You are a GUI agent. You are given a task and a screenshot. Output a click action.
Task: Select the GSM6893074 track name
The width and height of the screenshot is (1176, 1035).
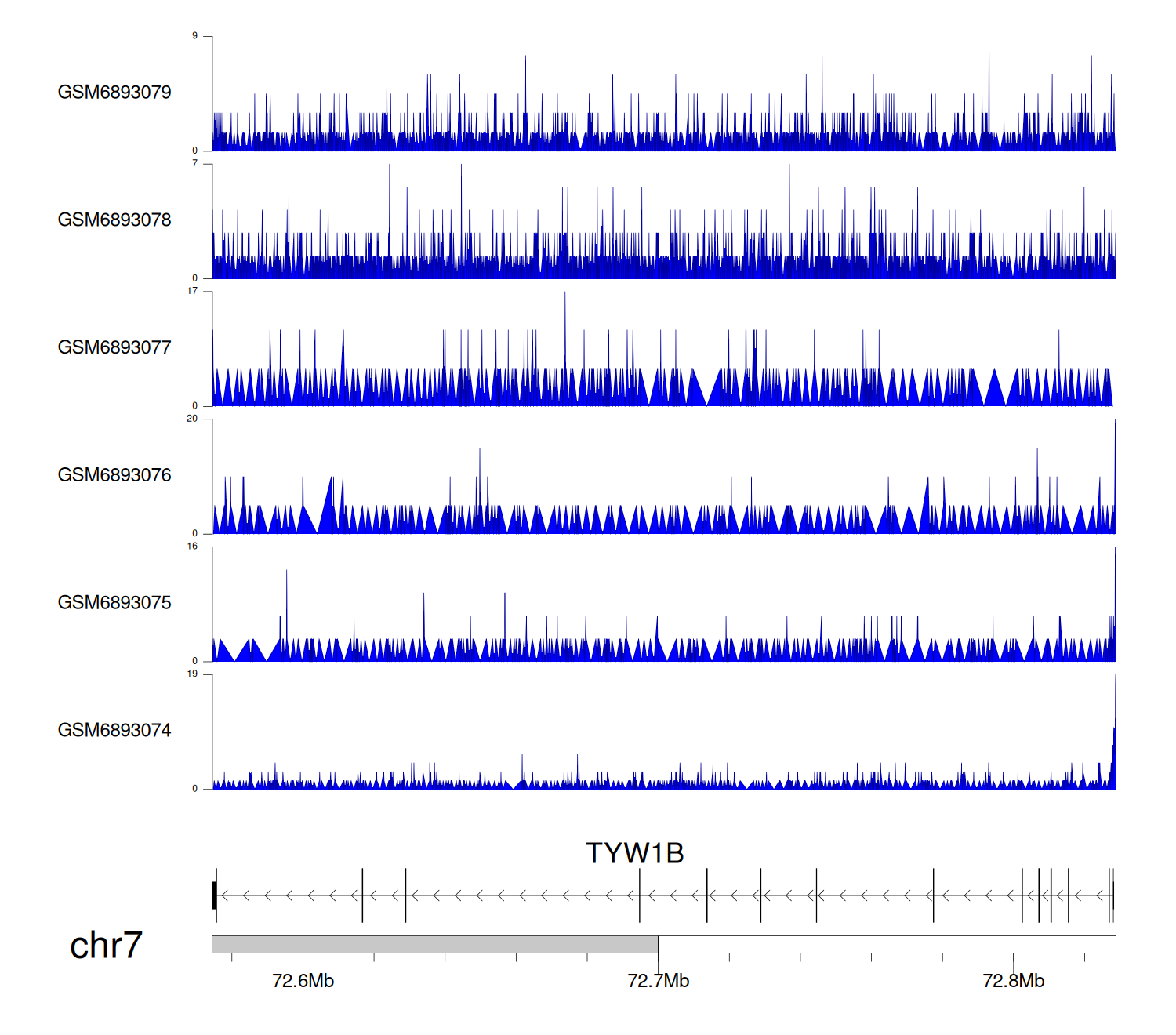click(x=114, y=731)
